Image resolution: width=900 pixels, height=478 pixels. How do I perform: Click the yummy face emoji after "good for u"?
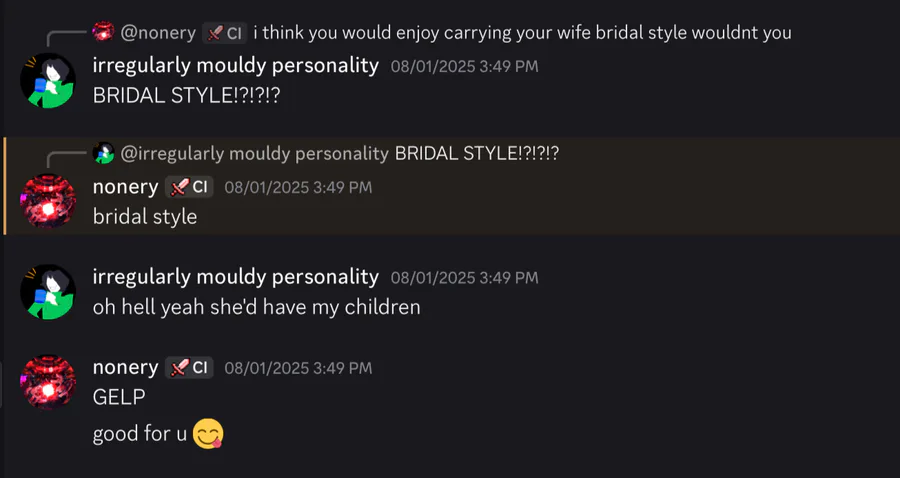point(208,434)
